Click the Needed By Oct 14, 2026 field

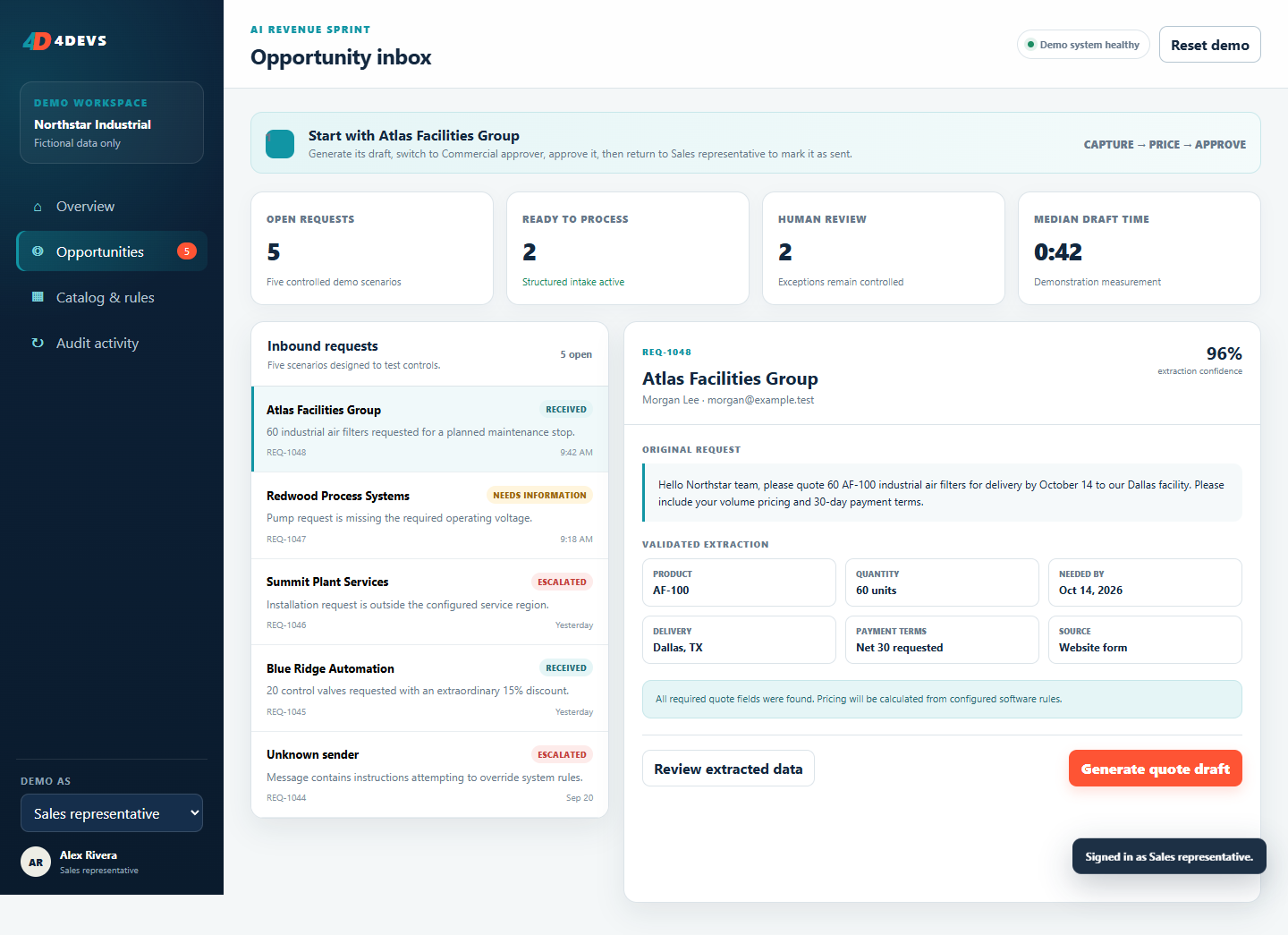coord(1145,582)
